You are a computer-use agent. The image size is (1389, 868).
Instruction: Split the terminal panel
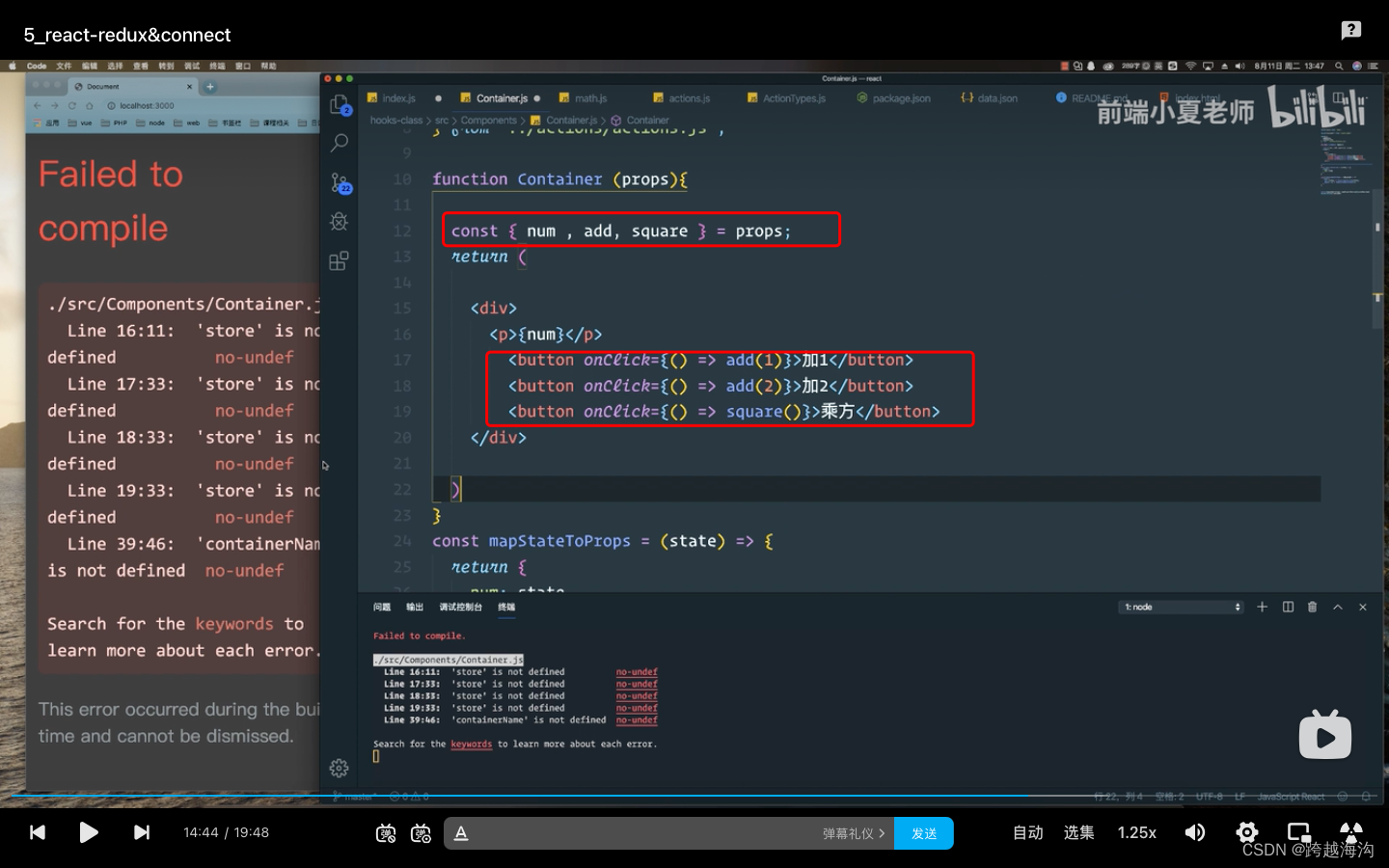(1288, 607)
